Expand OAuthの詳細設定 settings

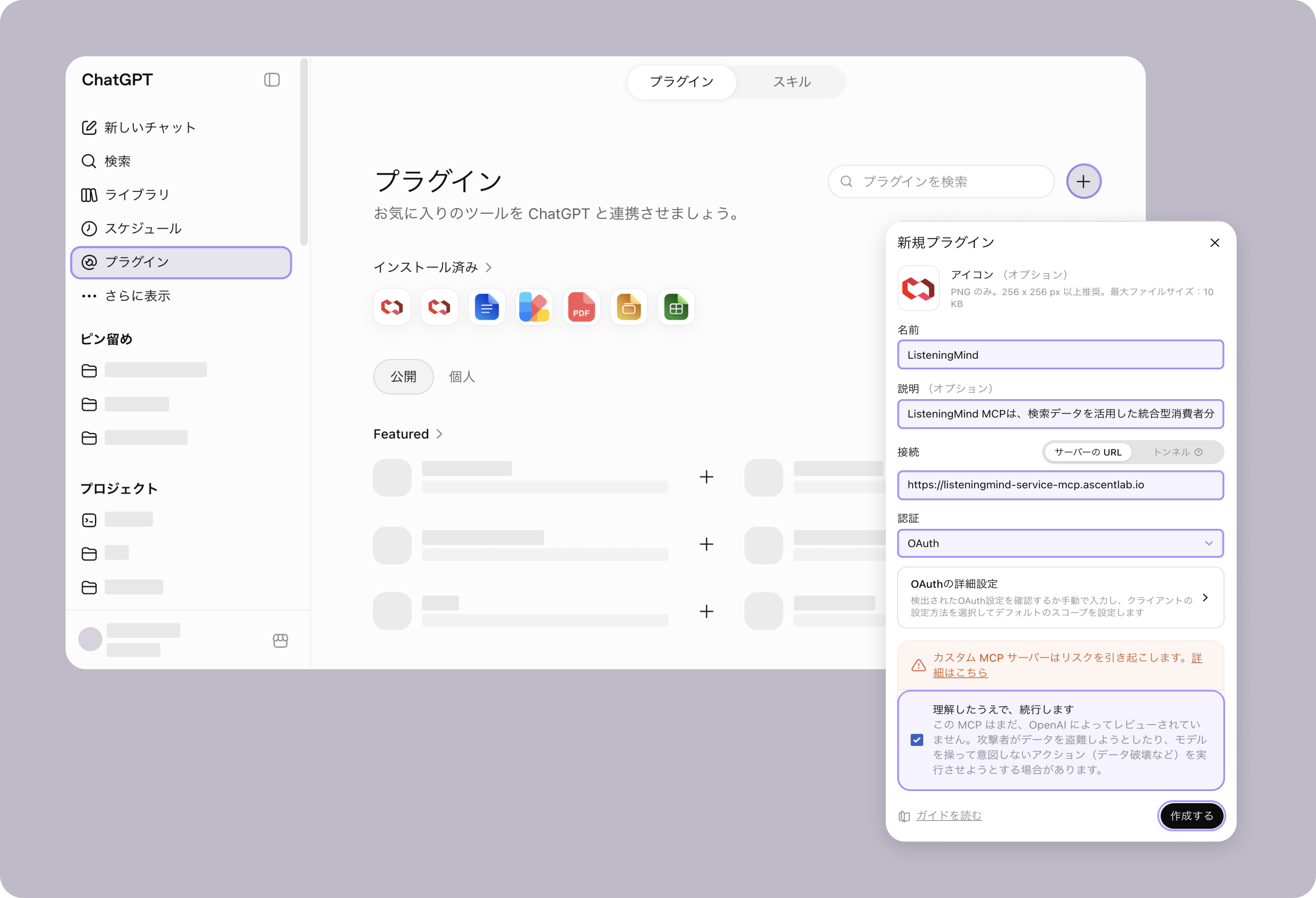coord(1060,598)
